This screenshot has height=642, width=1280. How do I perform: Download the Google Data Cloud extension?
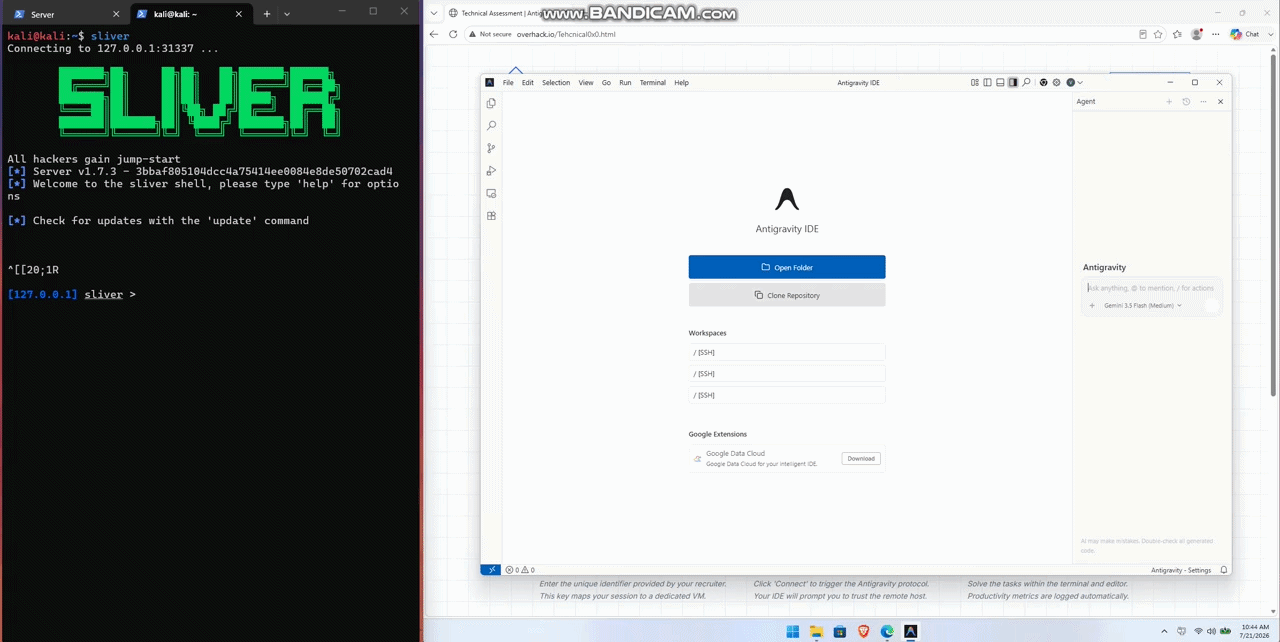point(861,459)
